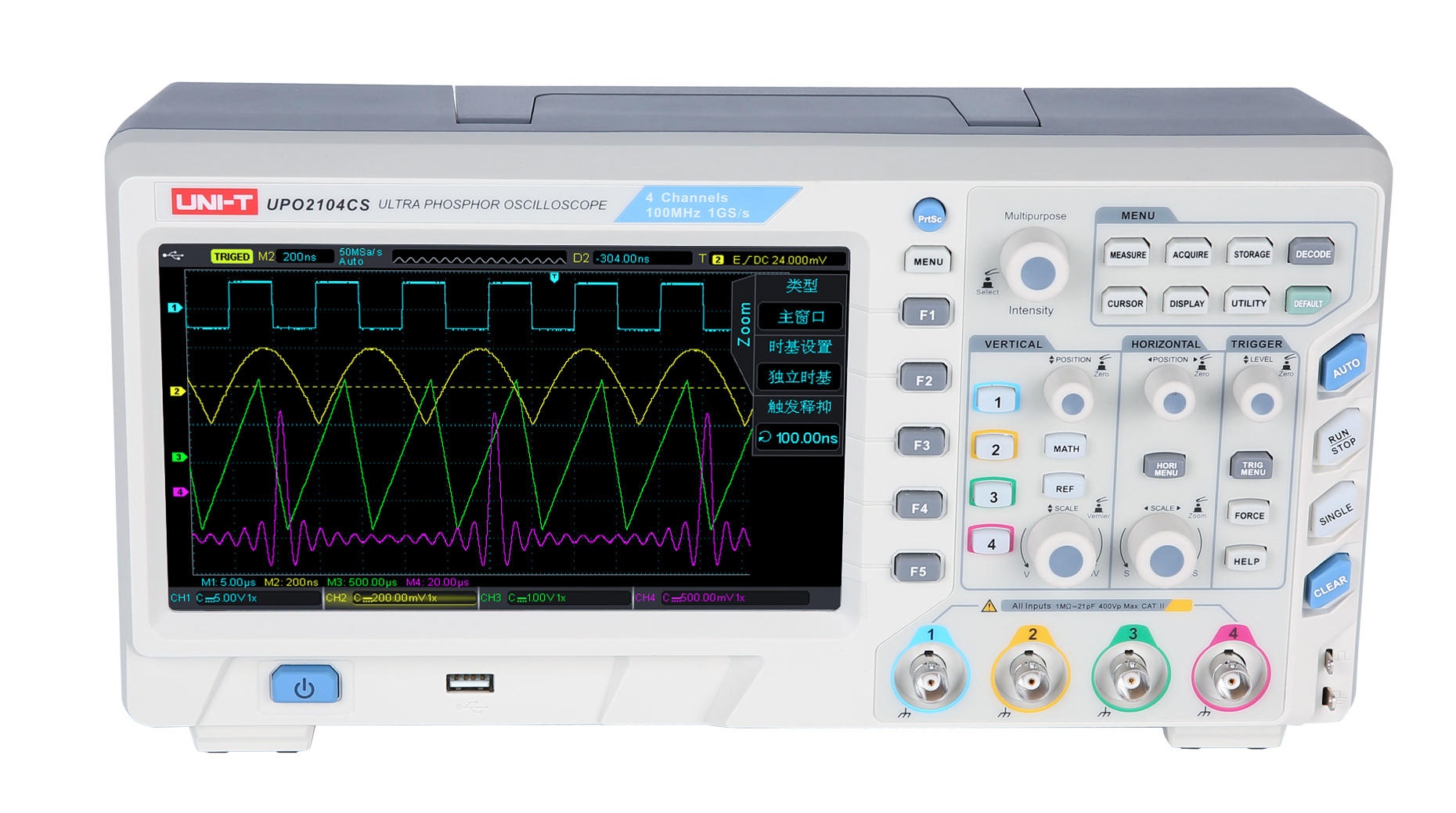Screen dimensions: 1456x813
Task: Push the F4 softkey
Action: [919, 508]
